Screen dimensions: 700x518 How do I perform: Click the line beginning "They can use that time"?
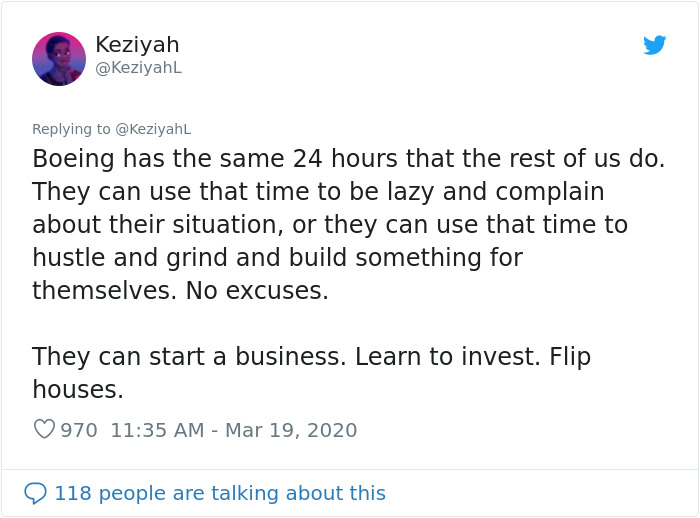(x=318, y=192)
